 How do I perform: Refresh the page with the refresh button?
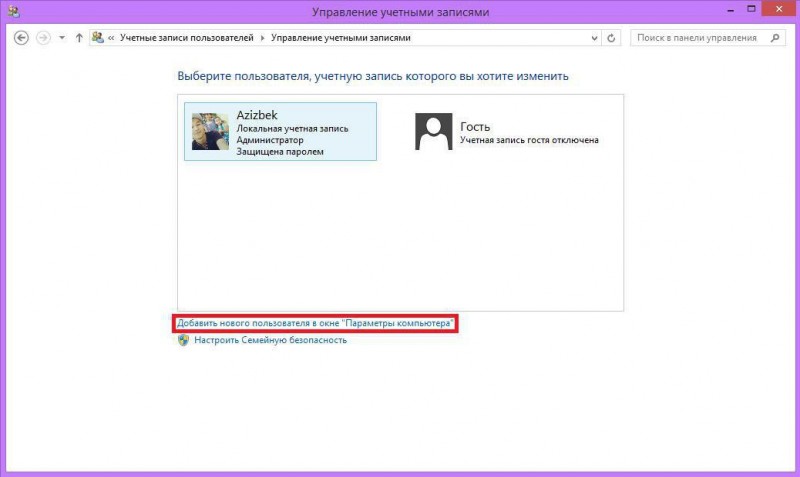point(611,38)
